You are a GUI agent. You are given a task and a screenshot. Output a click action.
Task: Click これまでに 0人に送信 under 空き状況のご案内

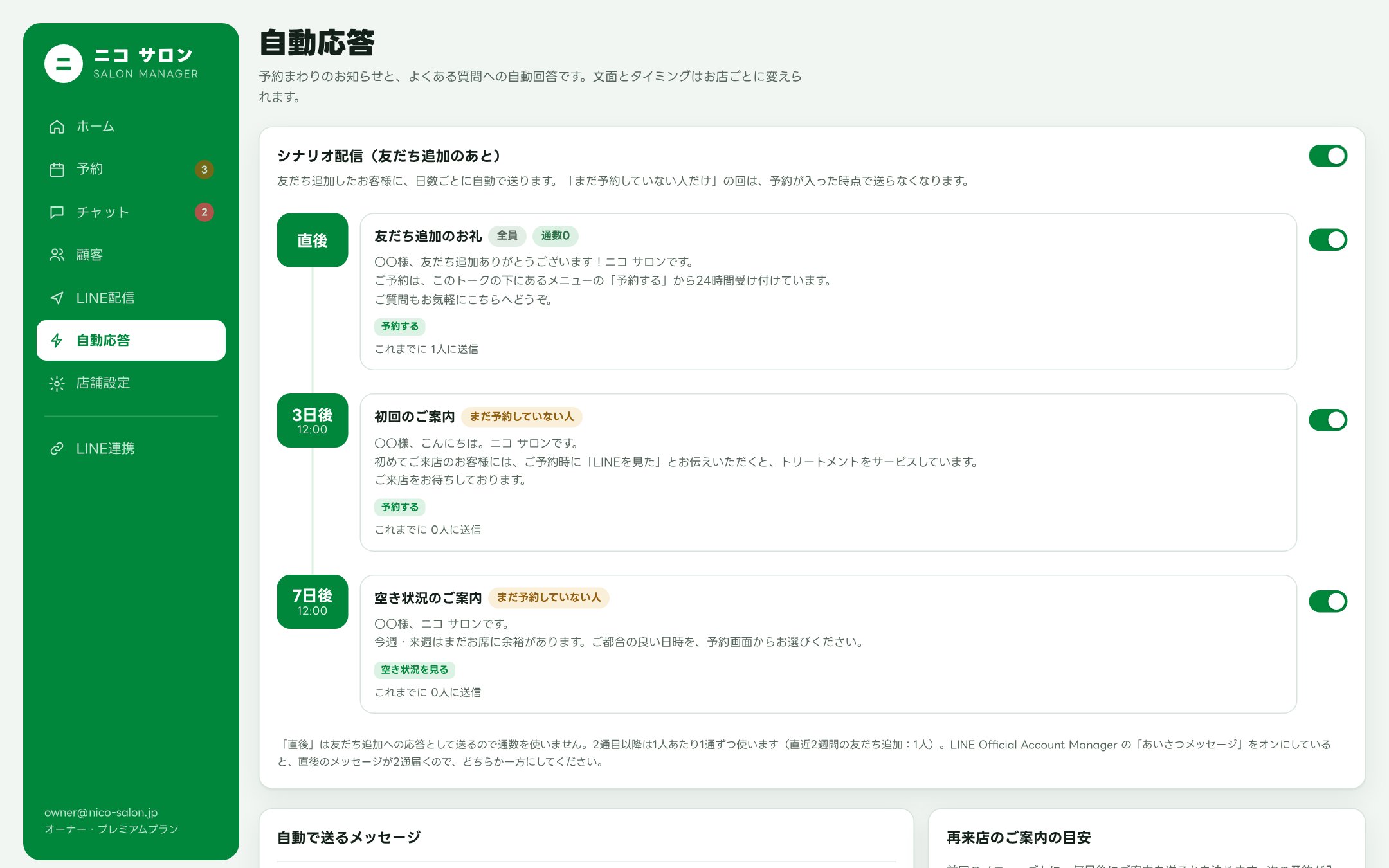pos(428,692)
